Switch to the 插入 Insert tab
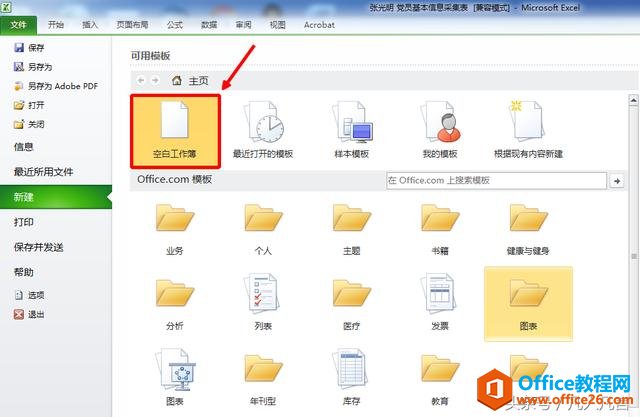The height and width of the screenshot is (417, 640). [90, 25]
